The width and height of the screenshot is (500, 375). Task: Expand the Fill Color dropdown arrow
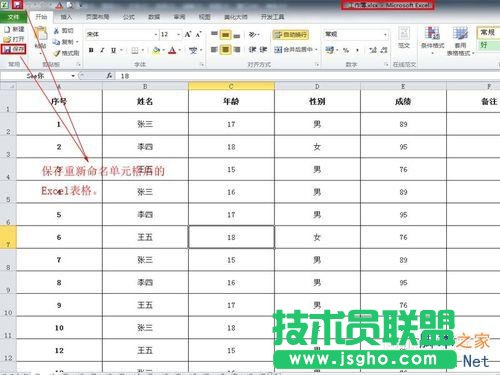[164, 50]
